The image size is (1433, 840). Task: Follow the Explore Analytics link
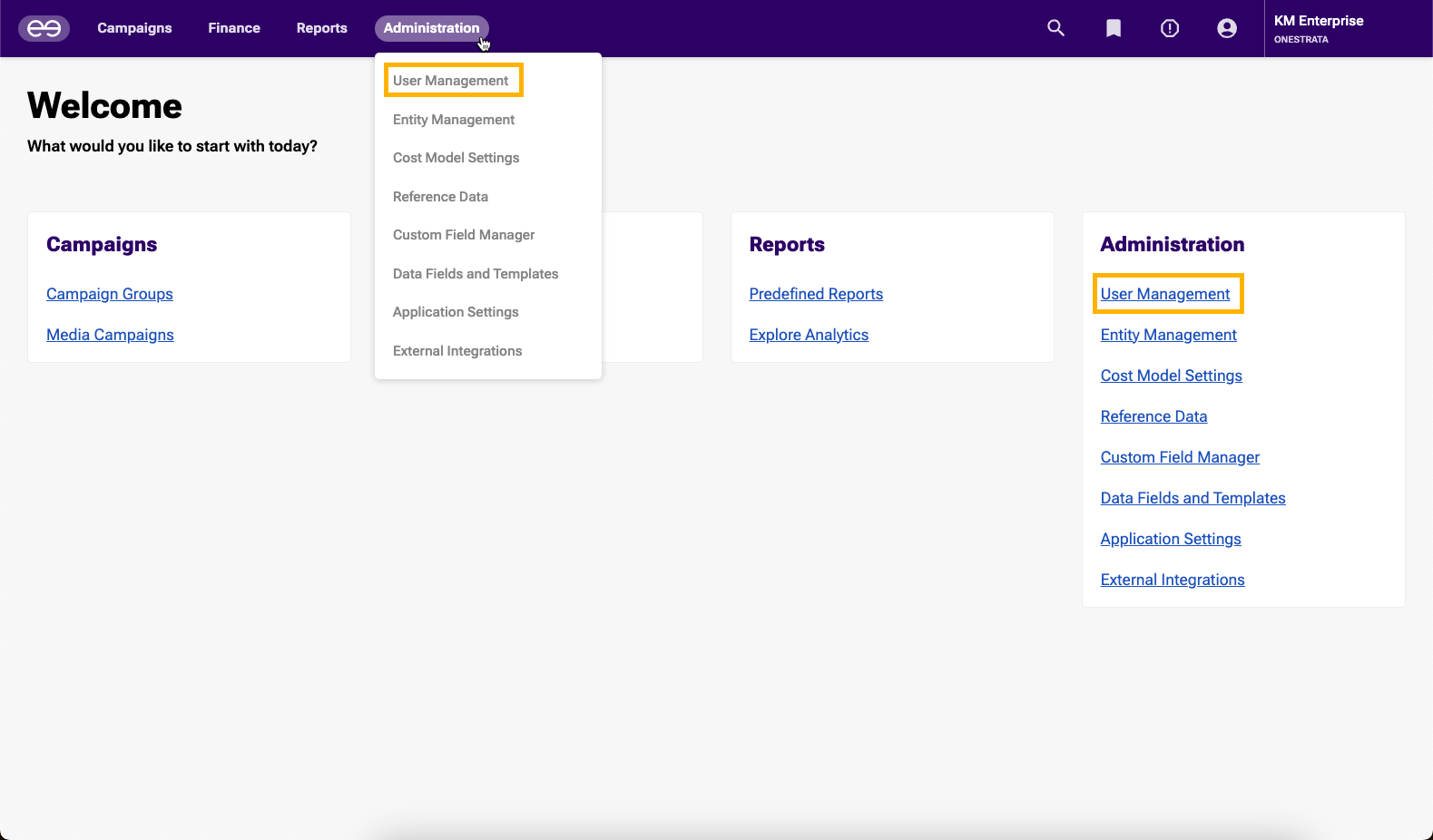[x=809, y=335]
